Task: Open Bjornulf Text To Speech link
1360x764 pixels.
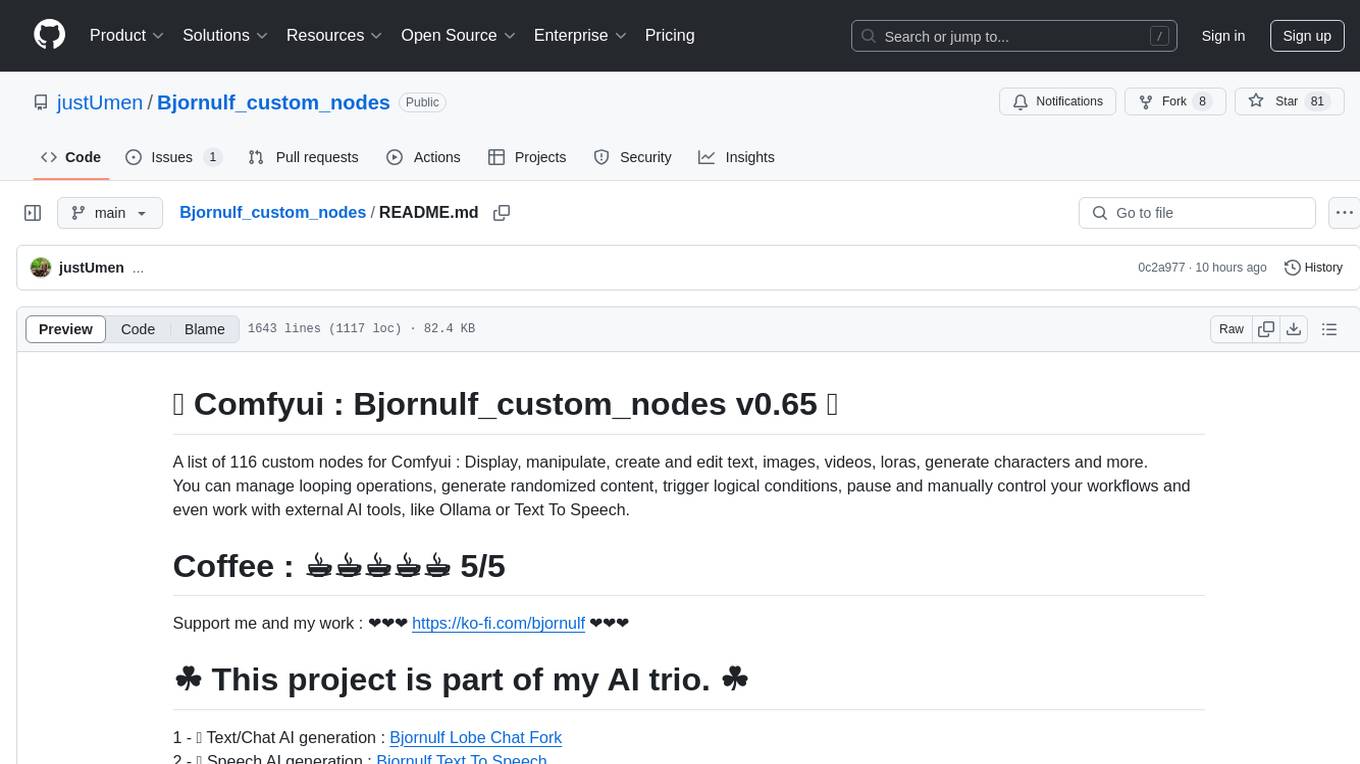Action: click(462, 759)
